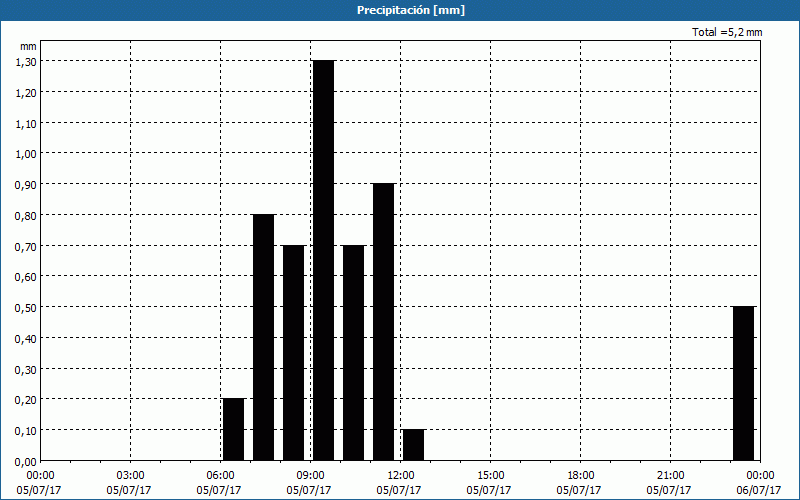Click the y-axis value 0,30
800x500 pixels.
tap(26, 369)
